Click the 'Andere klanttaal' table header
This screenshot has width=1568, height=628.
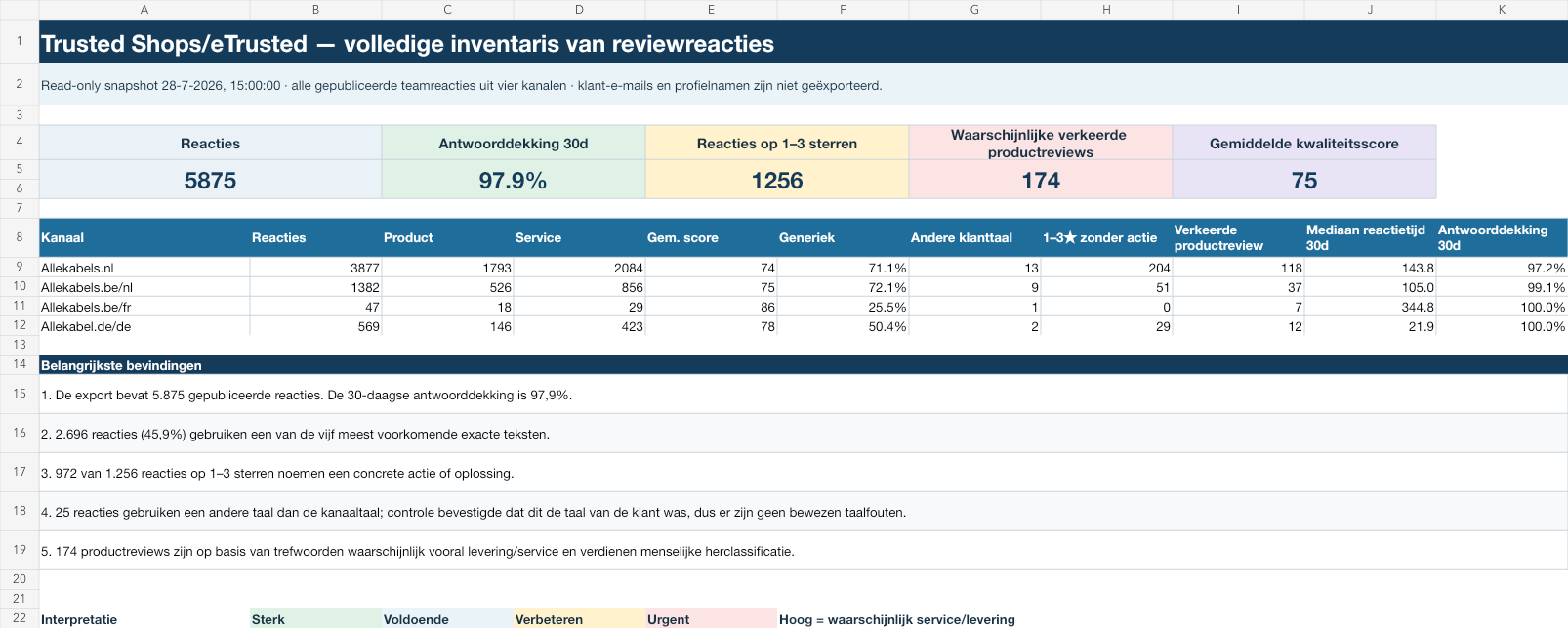coord(974,237)
